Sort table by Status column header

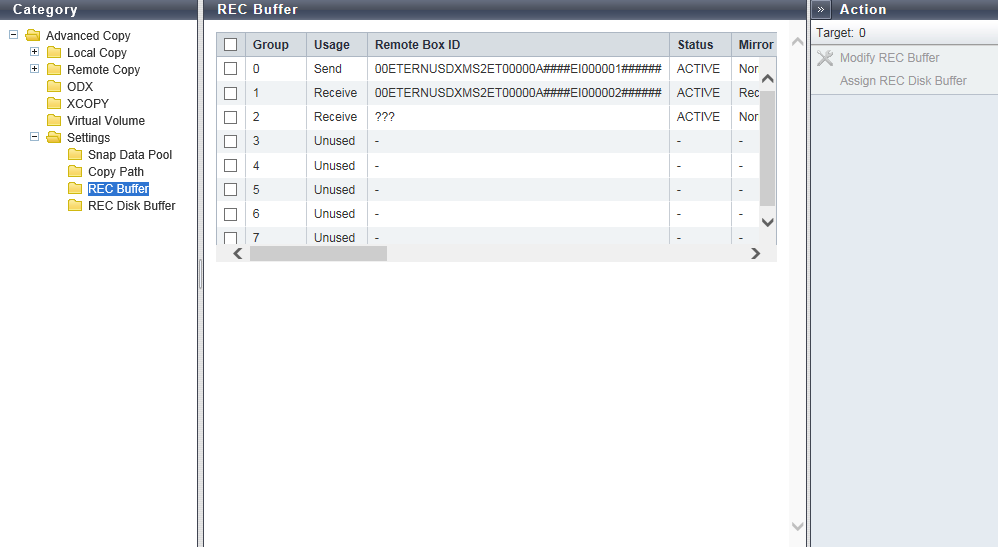click(x=695, y=45)
